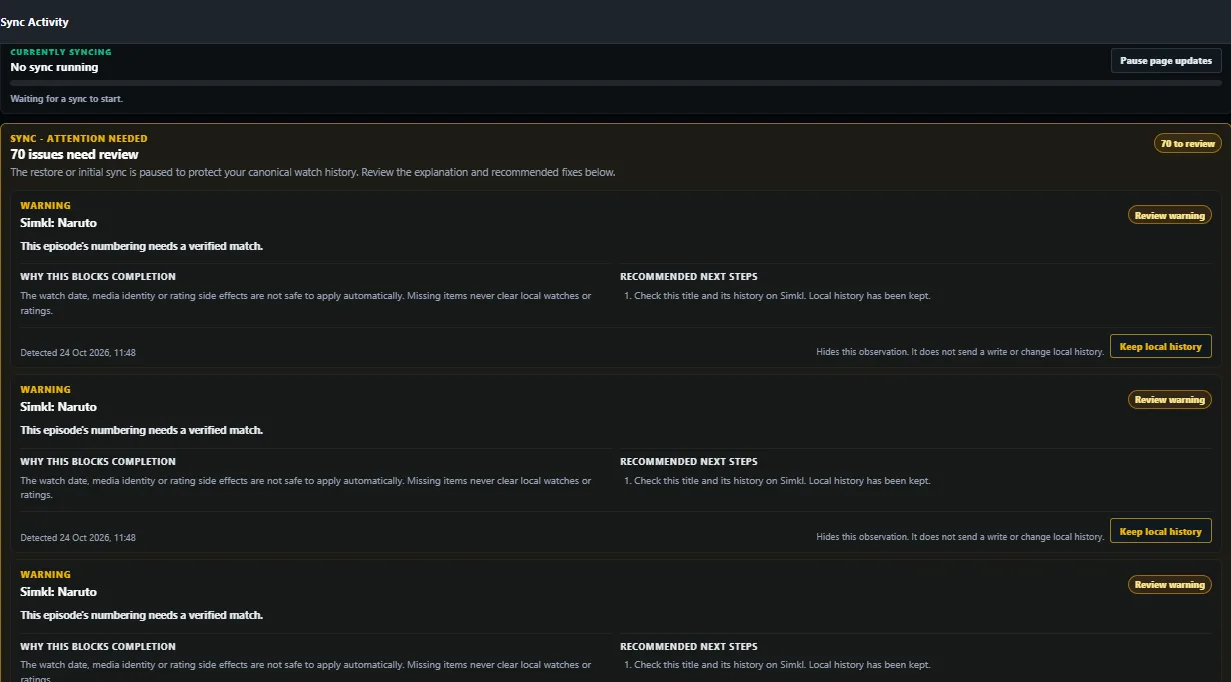Click Waiting for a sync to start text

[66, 99]
